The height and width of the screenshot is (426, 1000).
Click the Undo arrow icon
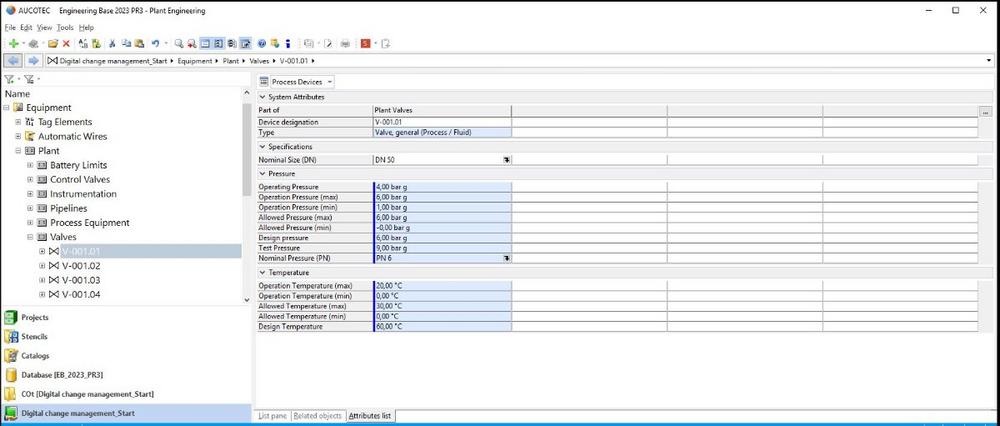pyautogui.click(x=155, y=44)
